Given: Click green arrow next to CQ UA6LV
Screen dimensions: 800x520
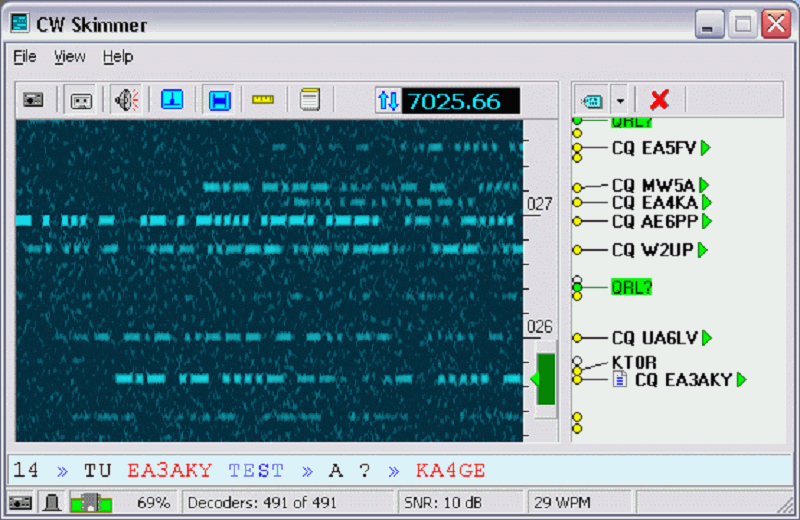Looking at the screenshot, I should pos(707,338).
